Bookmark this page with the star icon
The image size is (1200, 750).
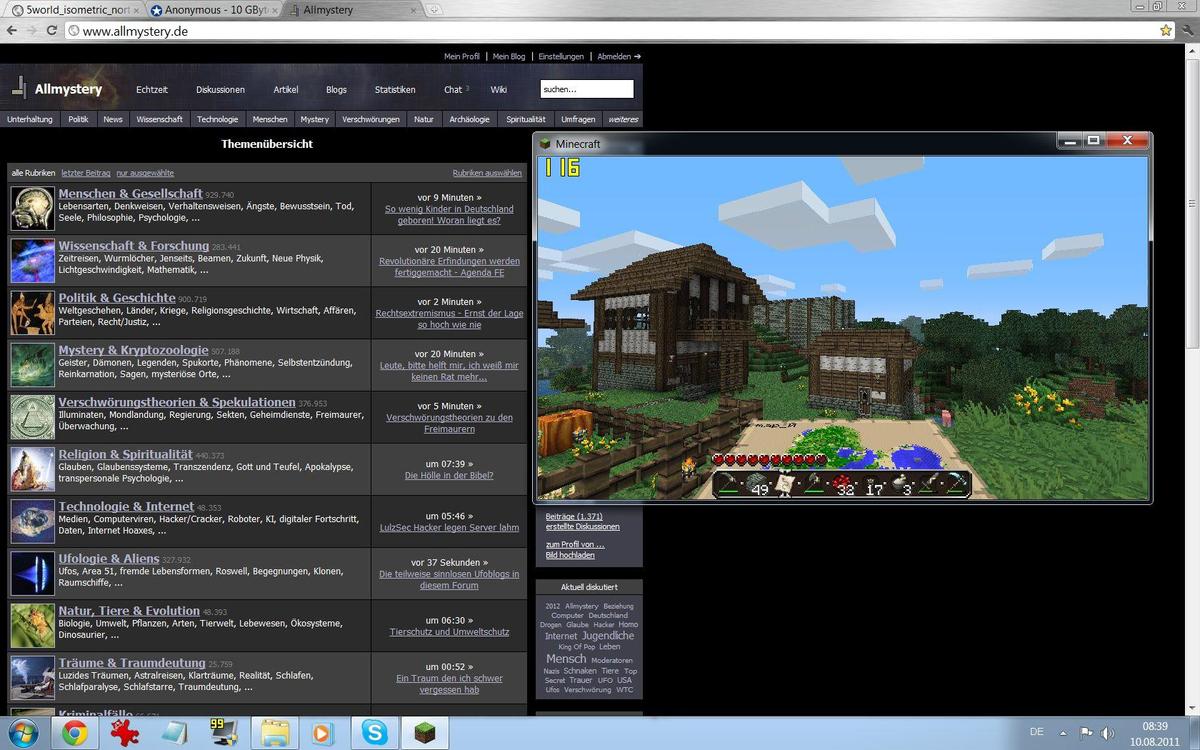pos(1165,31)
